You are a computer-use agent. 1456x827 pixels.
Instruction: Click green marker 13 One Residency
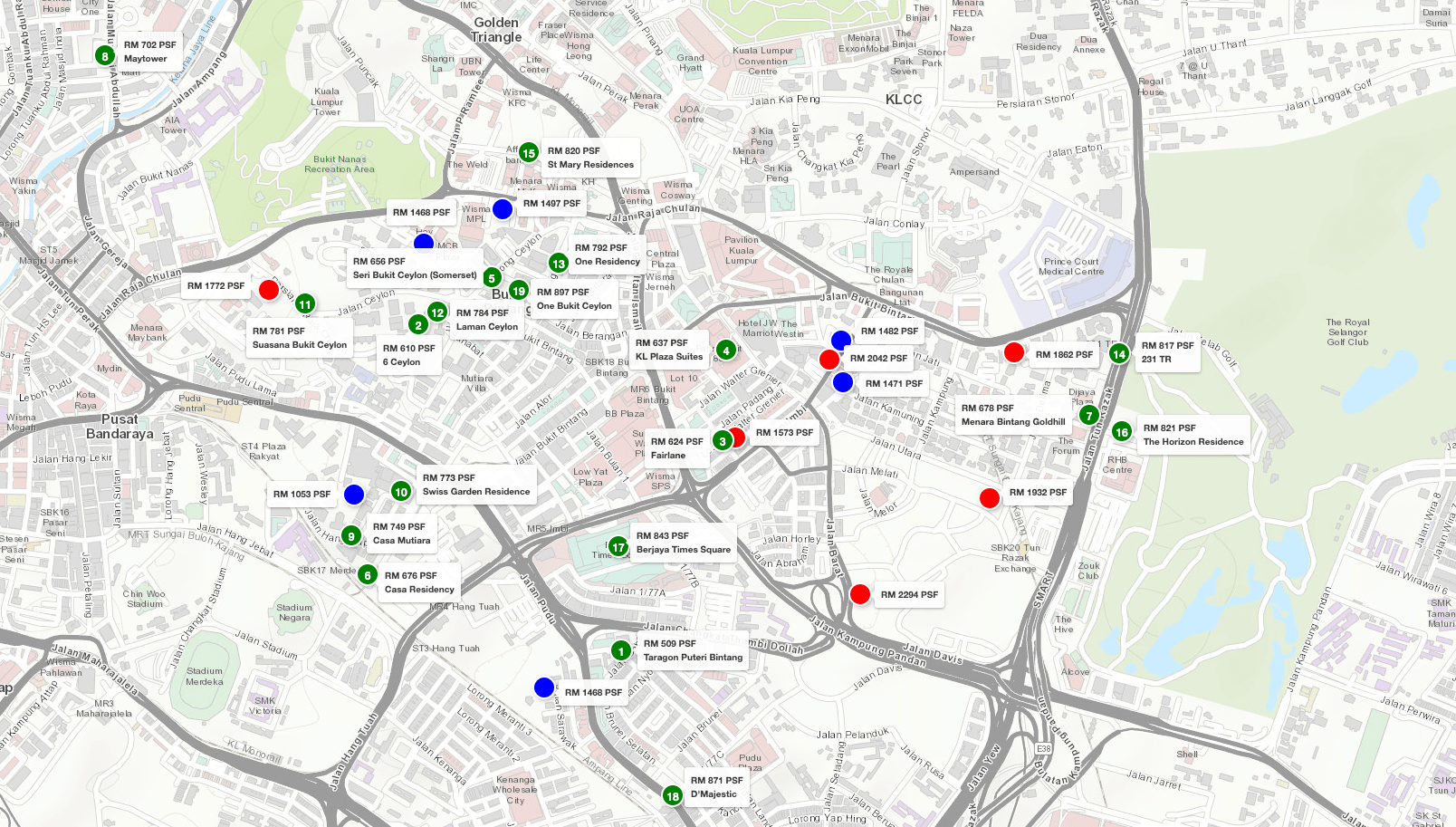(x=558, y=264)
